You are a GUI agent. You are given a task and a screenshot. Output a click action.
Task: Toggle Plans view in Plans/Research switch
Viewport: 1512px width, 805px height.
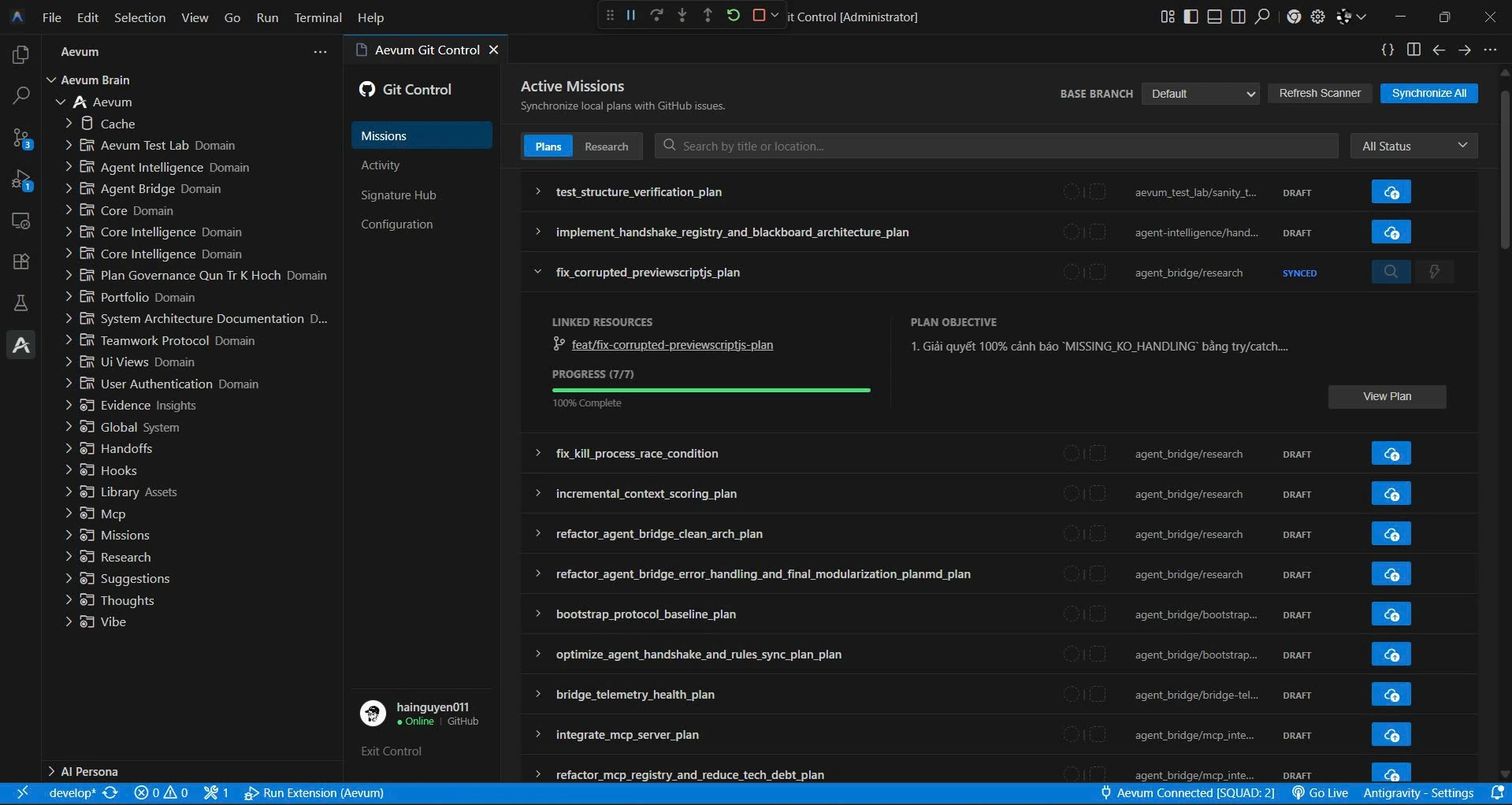548,147
